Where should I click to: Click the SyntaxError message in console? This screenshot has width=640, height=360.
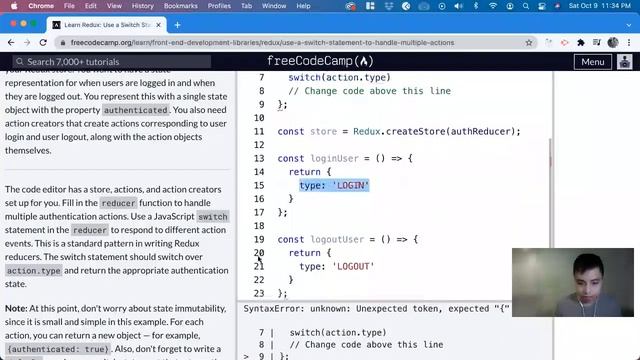pyautogui.click(x=376, y=309)
